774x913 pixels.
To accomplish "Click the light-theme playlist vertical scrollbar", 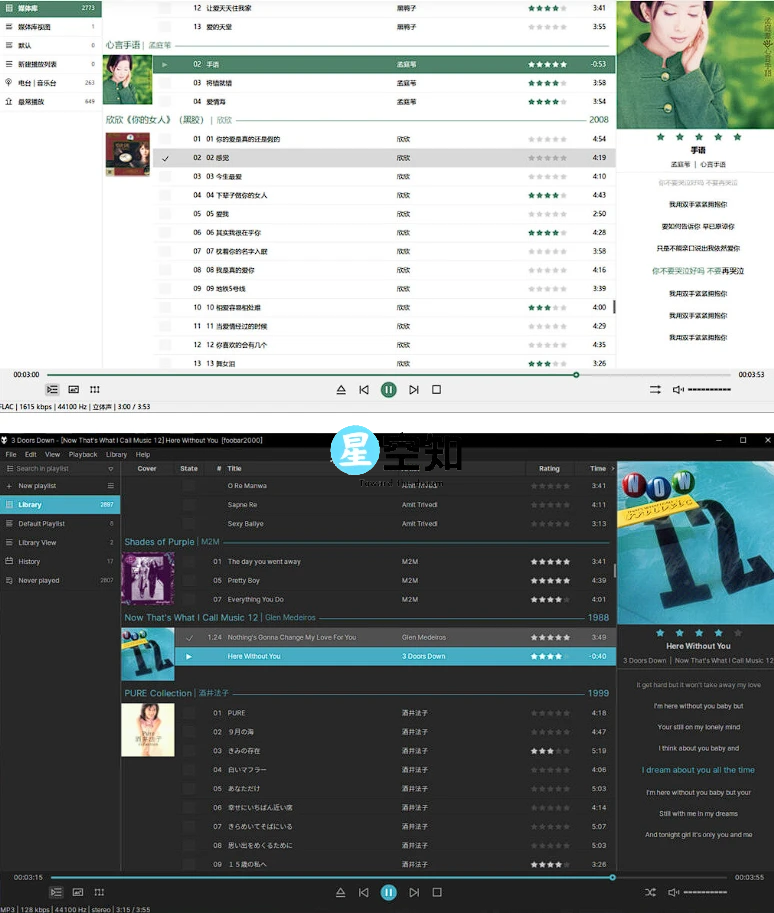I will point(614,306).
